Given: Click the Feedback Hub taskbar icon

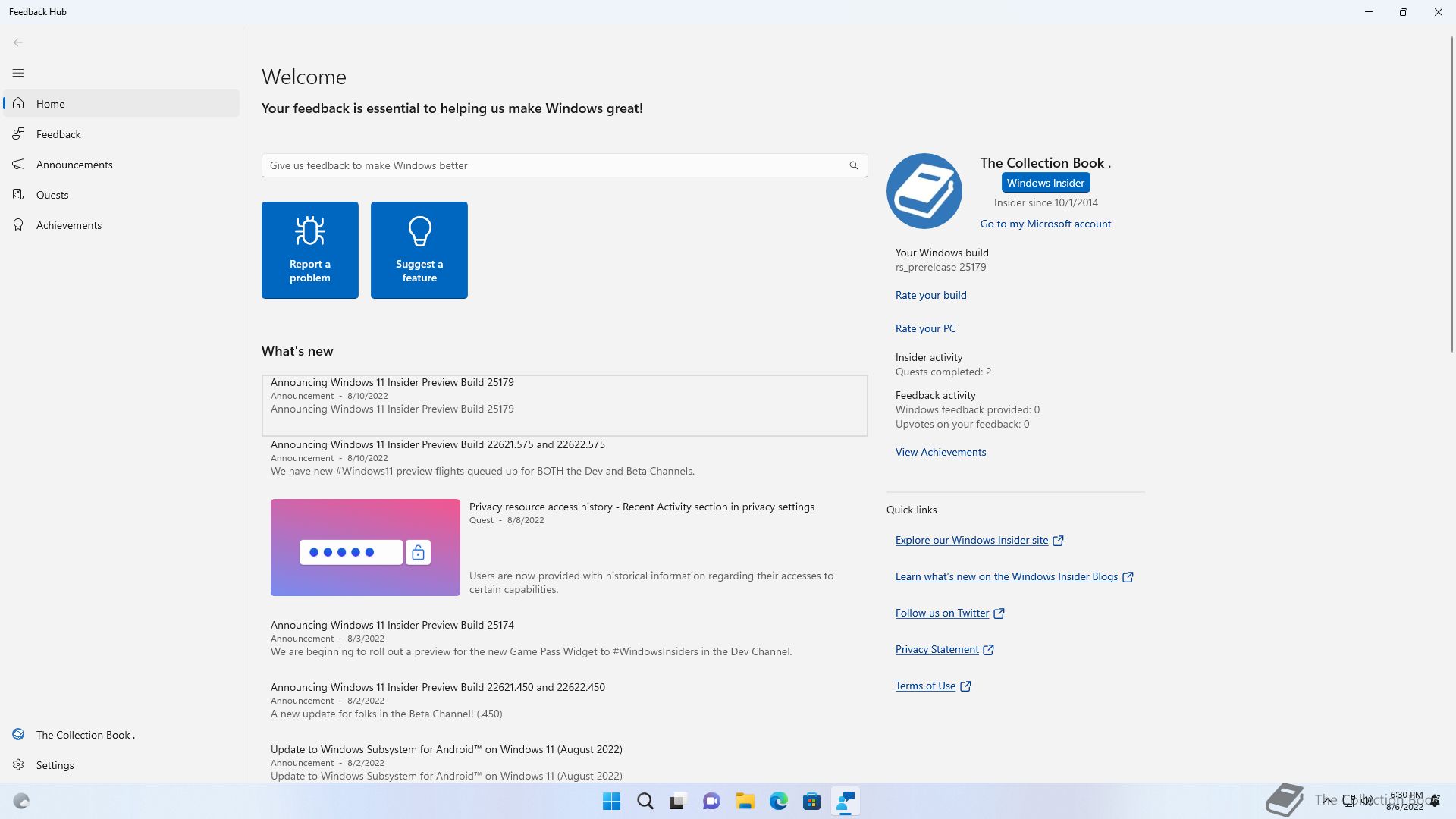Looking at the screenshot, I should (x=845, y=802).
